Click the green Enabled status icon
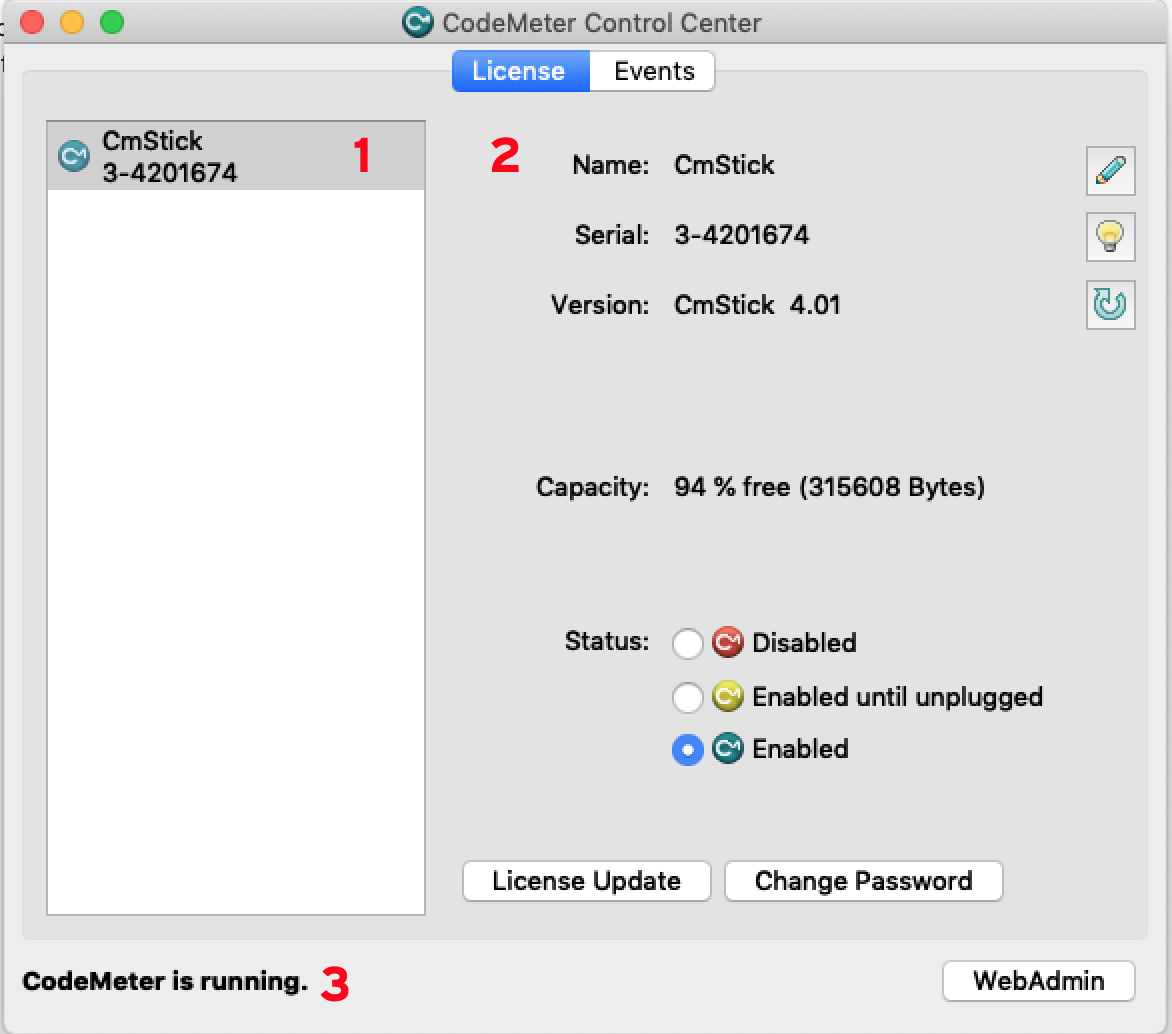 [x=727, y=748]
